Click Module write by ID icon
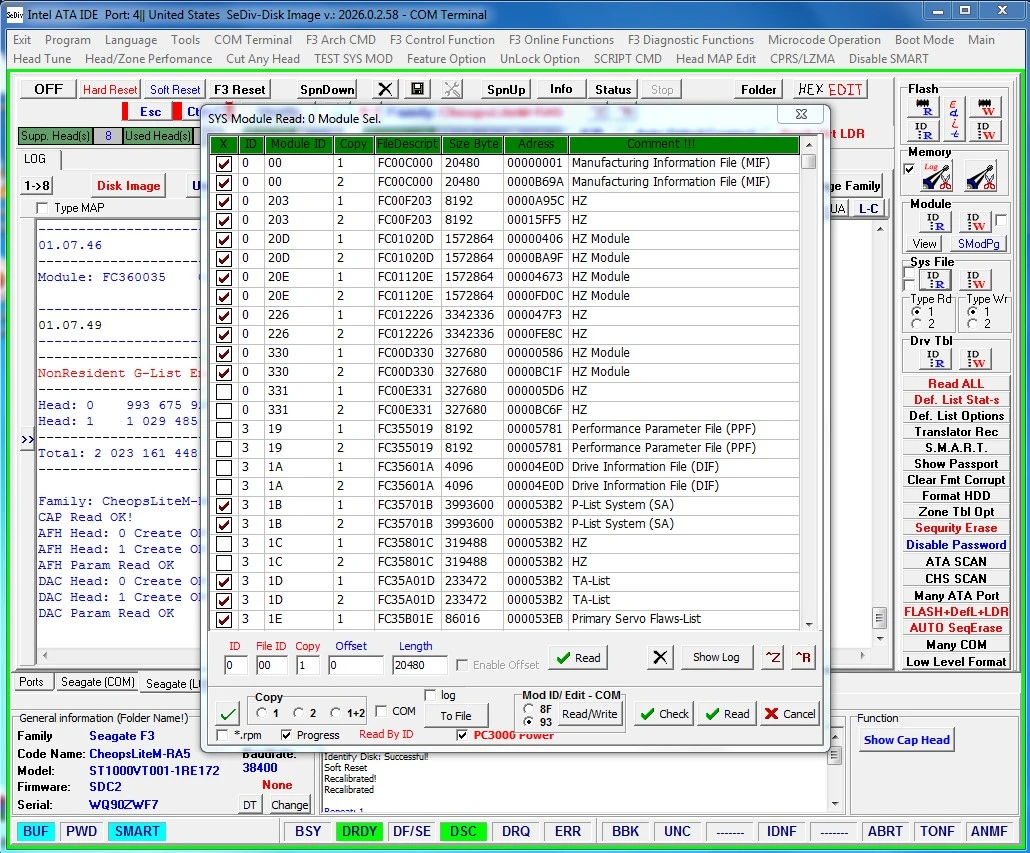 coord(975,222)
